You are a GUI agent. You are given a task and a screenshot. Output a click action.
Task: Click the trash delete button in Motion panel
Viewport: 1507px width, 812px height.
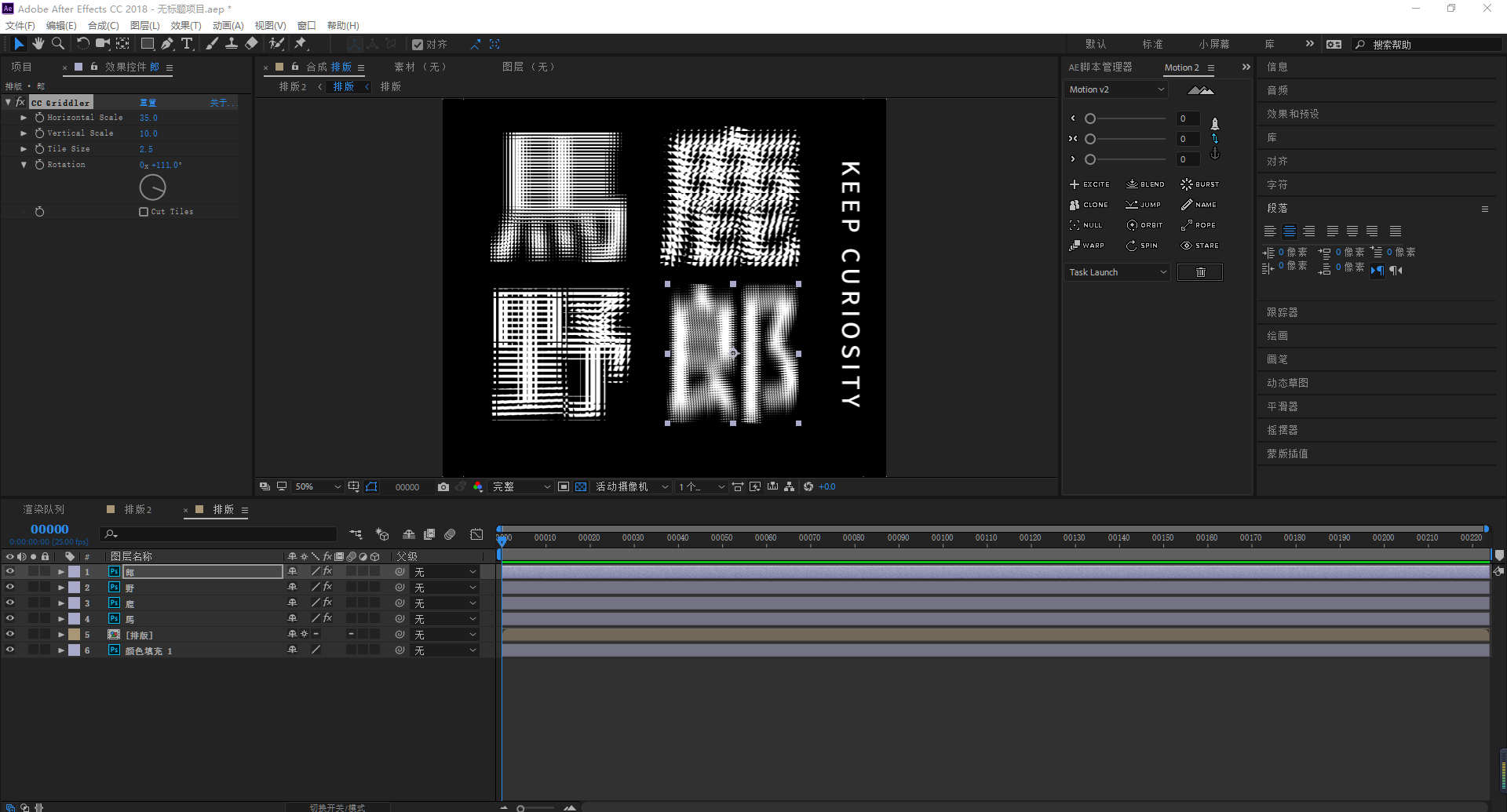1200,272
